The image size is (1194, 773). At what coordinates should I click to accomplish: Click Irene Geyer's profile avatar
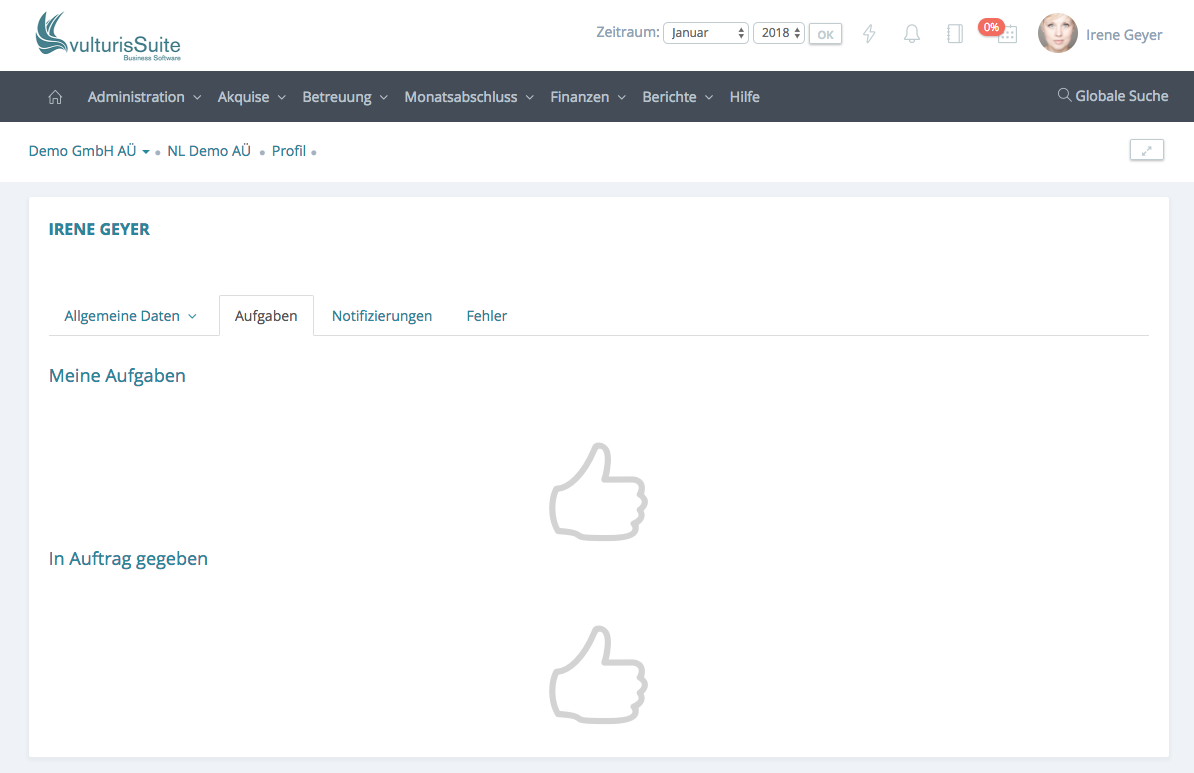pos(1057,34)
